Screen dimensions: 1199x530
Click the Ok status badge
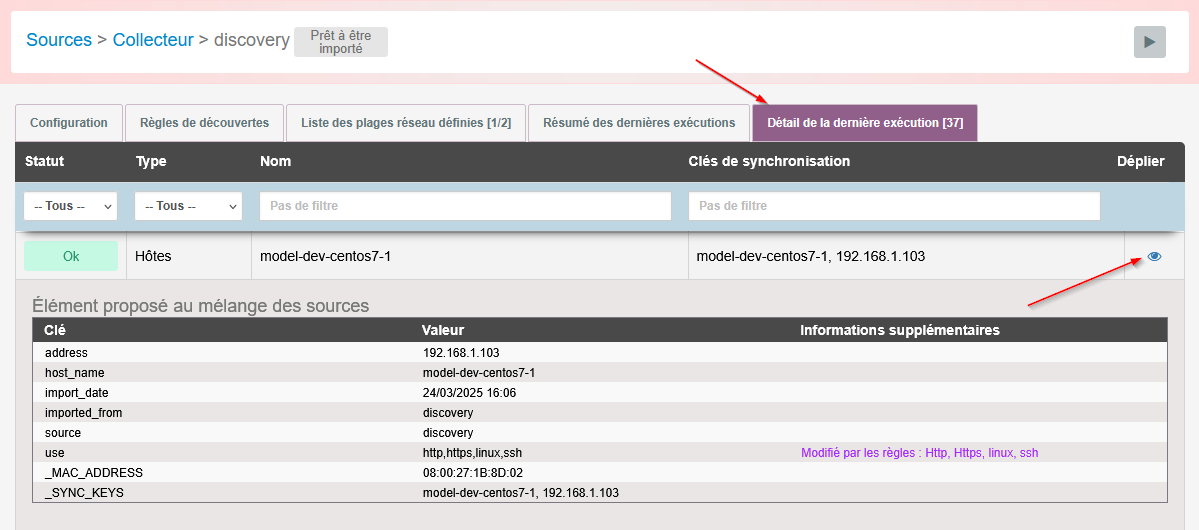71,256
